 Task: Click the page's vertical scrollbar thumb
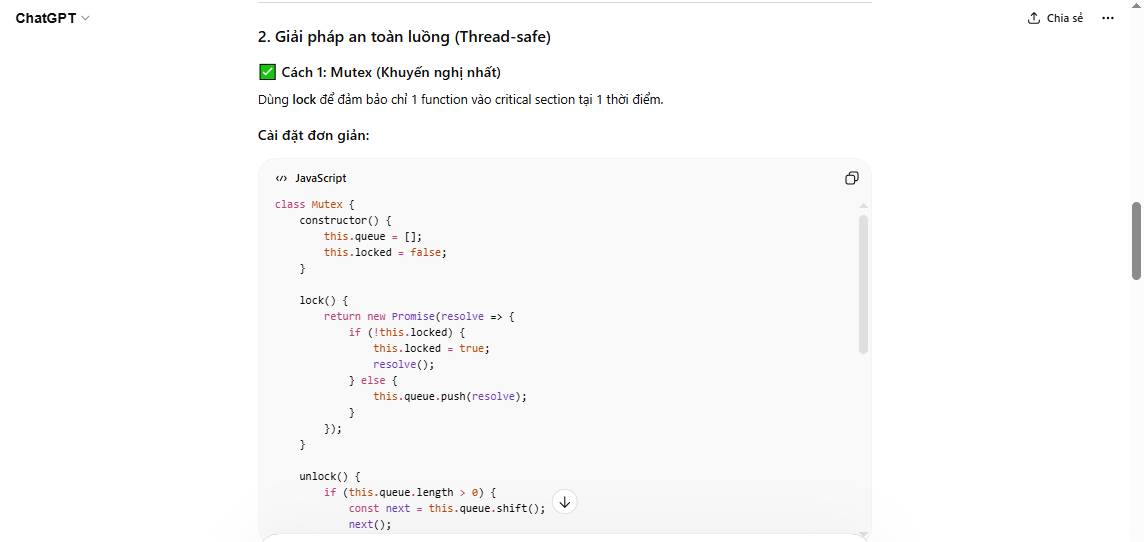pos(1136,240)
